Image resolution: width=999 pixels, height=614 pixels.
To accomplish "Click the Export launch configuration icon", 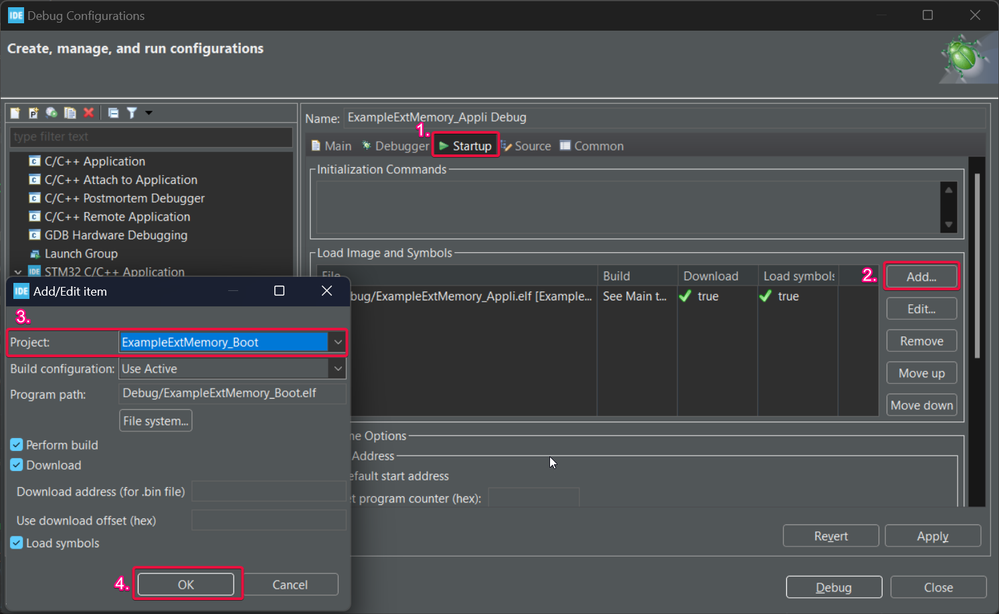I will click(x=52, y=113).
